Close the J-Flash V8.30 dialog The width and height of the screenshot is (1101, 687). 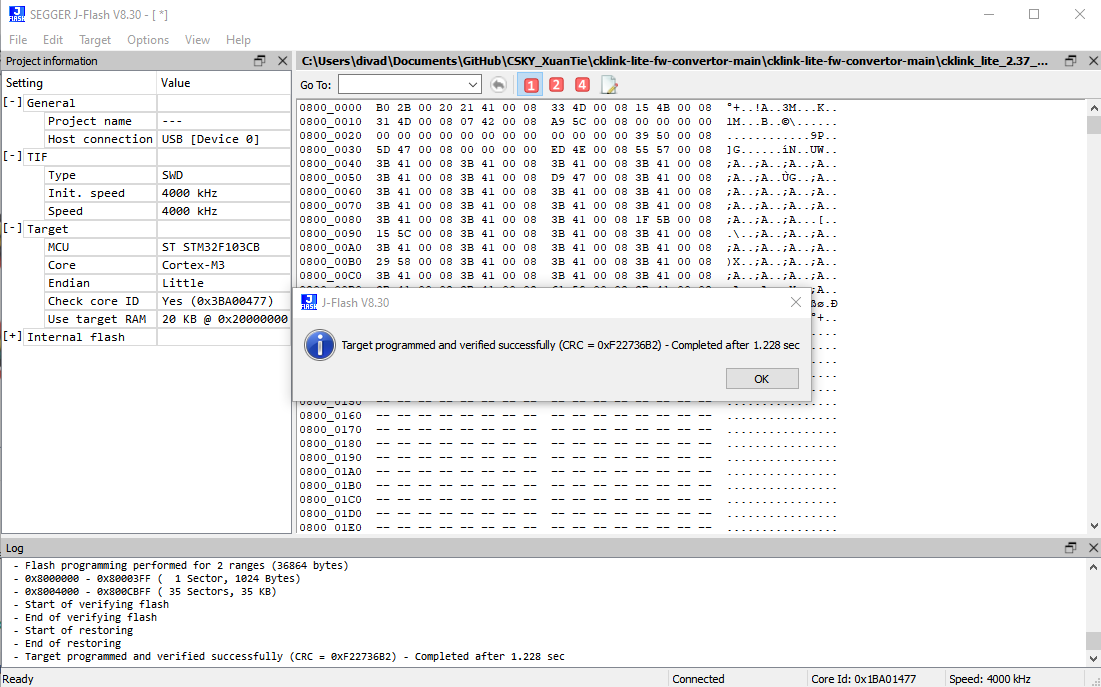pos(796,302)
